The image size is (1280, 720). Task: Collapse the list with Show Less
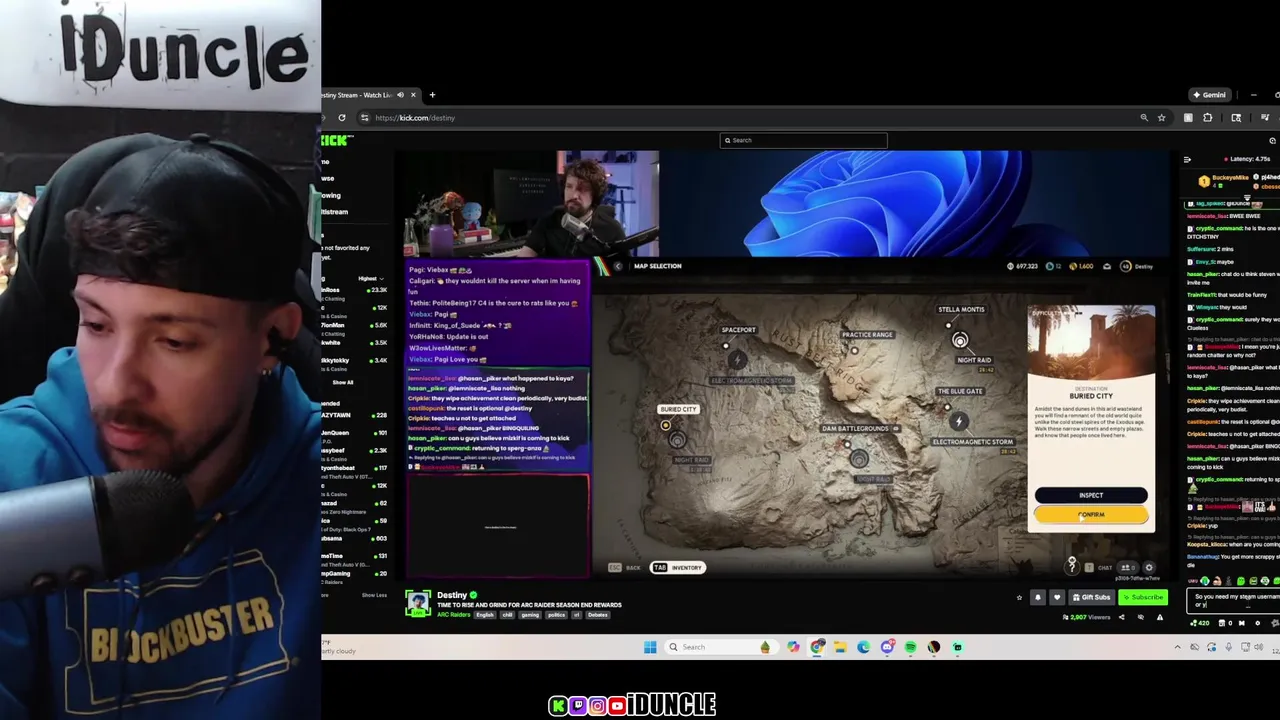374,595
